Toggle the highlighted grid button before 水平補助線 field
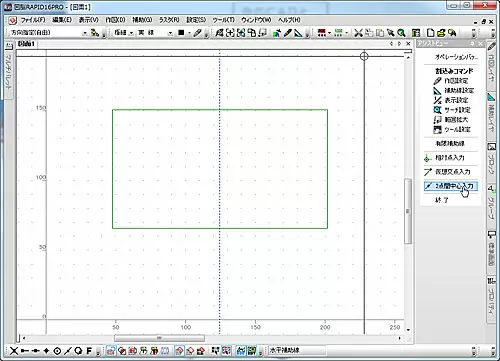500x361 pixels. 252,351
